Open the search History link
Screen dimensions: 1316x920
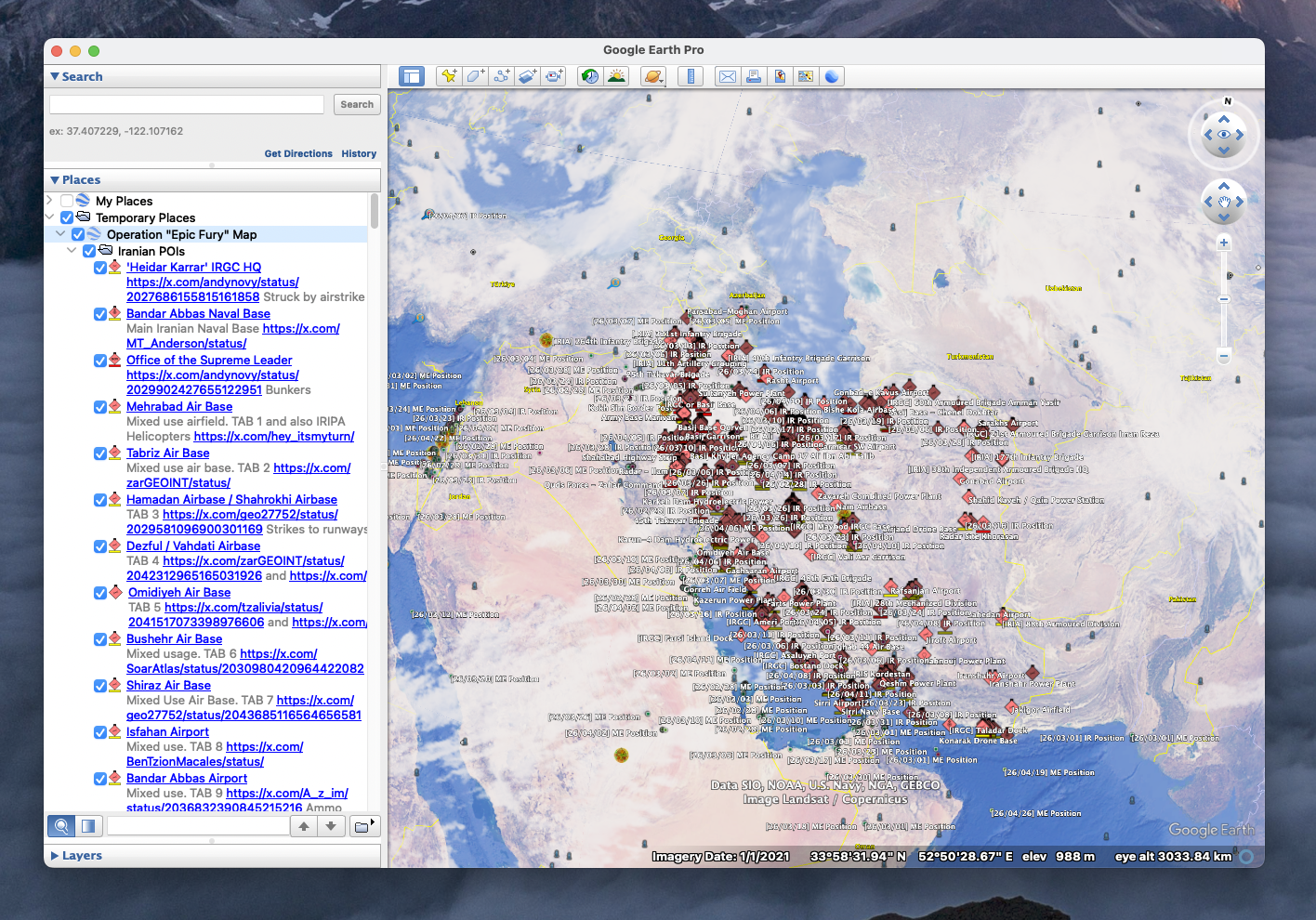coord(359,153)
